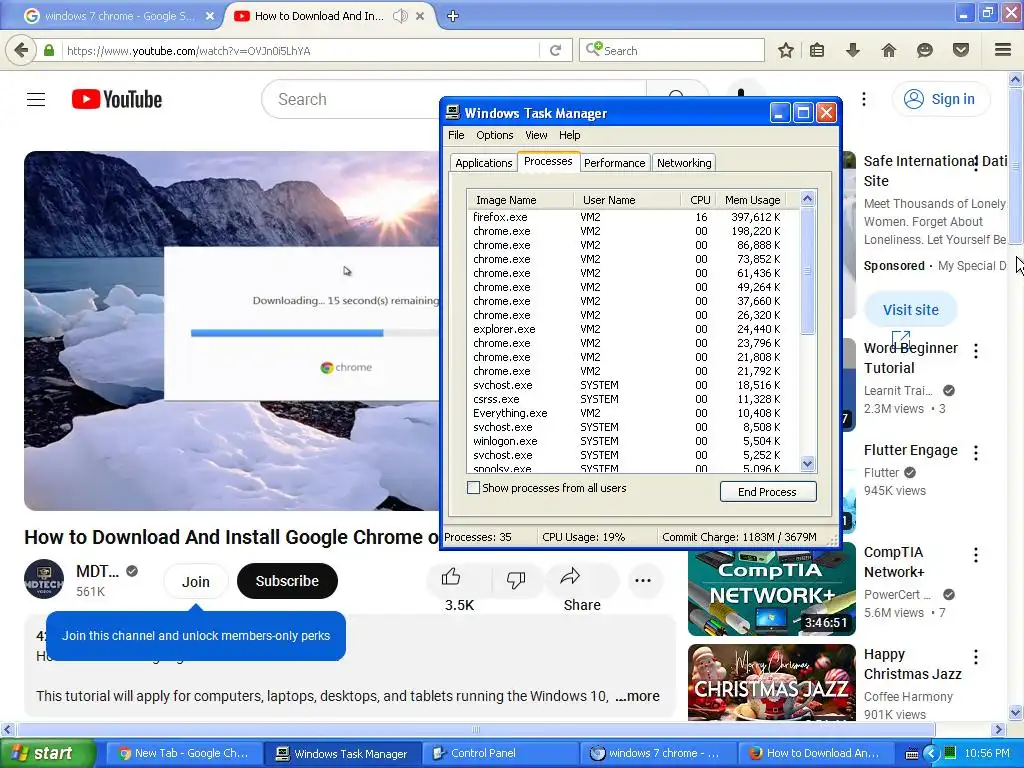Switch to the Applications tab
The height and width of the screenshot is (768, 1024).
click(x=483, y=163)
